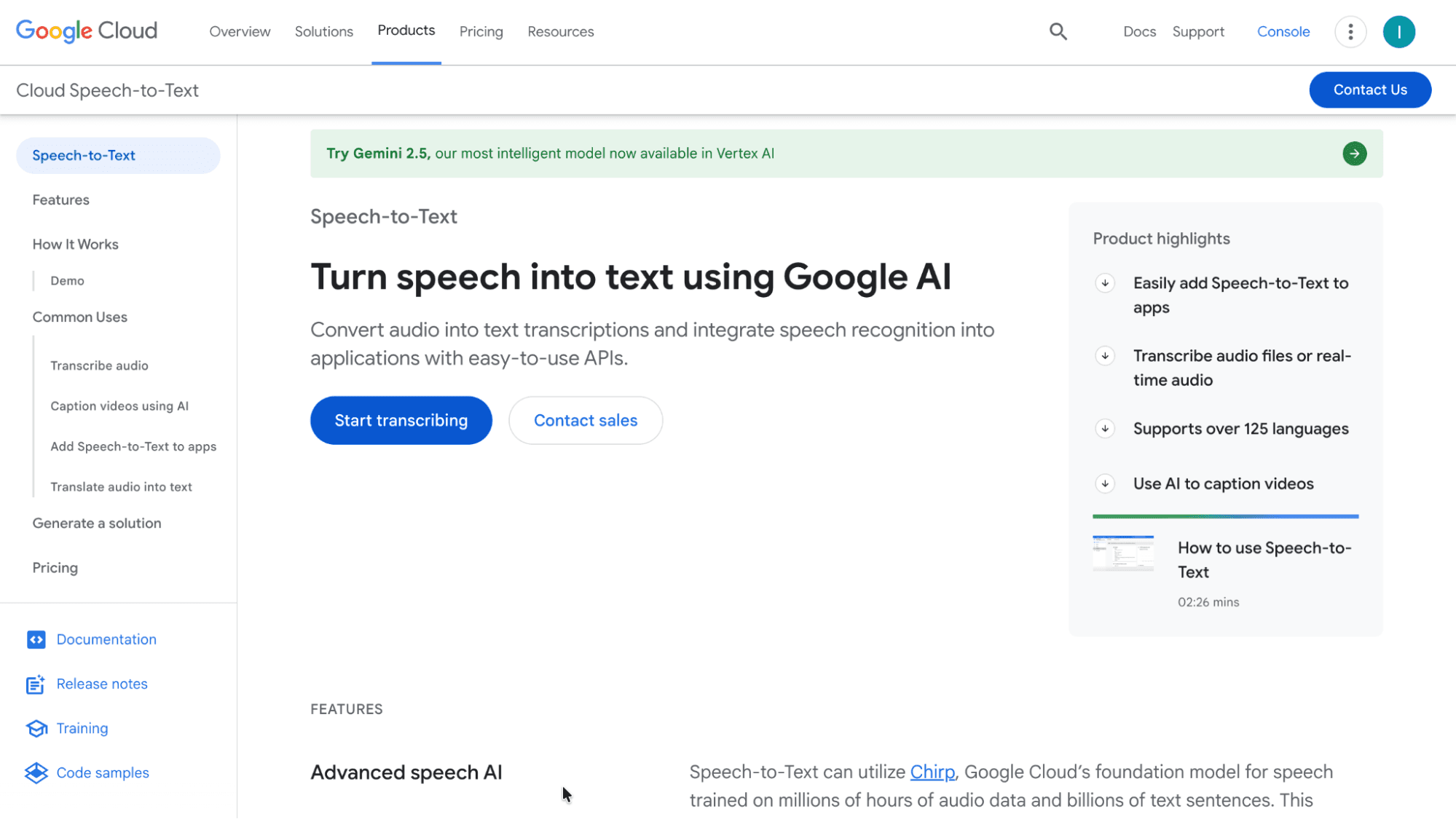The image size is (1456, 819).
Task: Expand the Use AI to caption videos highlight
Action: 1106,483
